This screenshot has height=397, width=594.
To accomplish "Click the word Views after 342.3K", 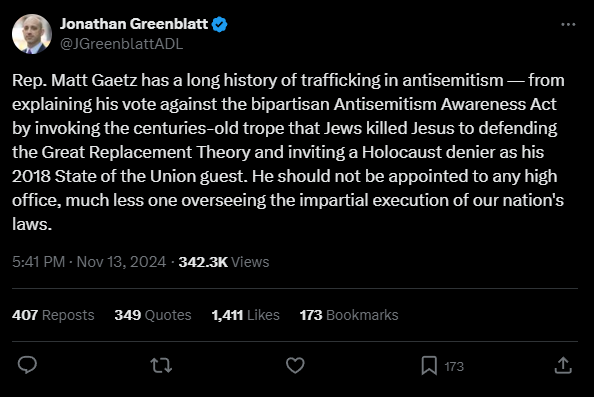I will coord(250,262).
